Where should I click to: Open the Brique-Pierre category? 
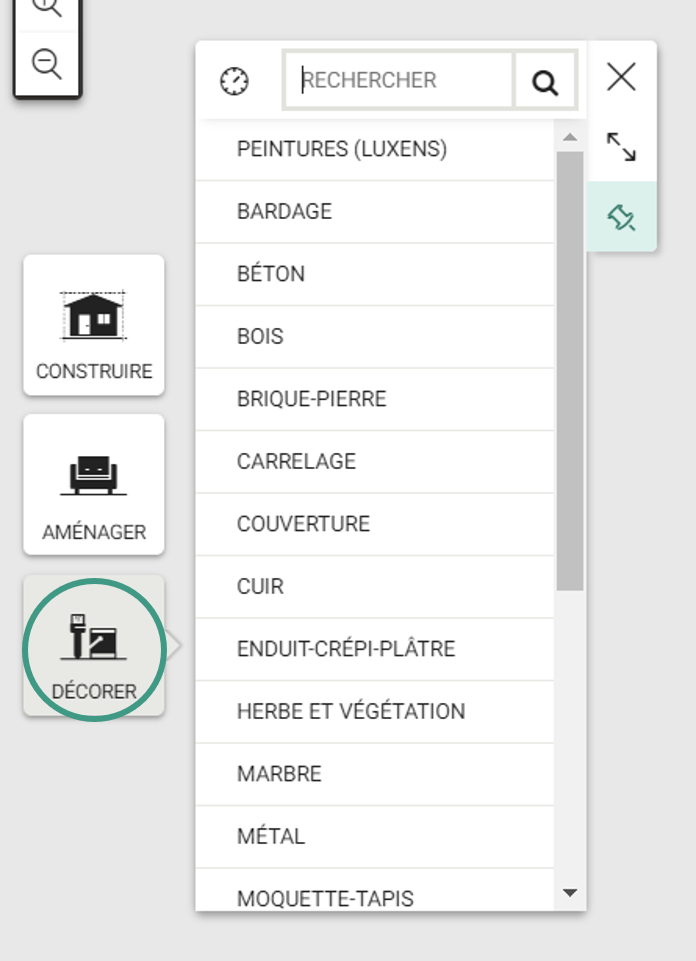375,400
